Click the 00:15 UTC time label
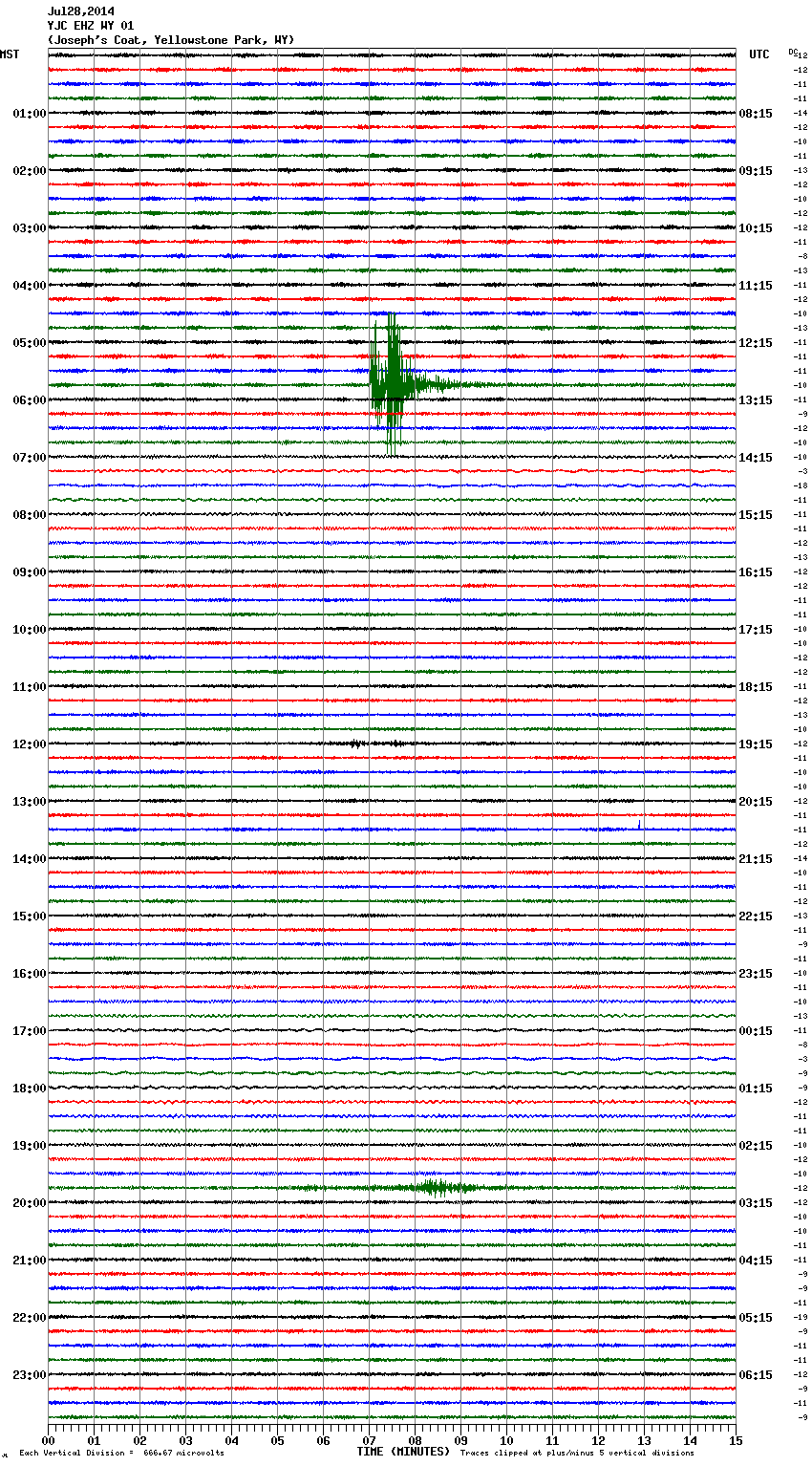This screenshot has width=812, height=1466. click(x=756, y=1031)
